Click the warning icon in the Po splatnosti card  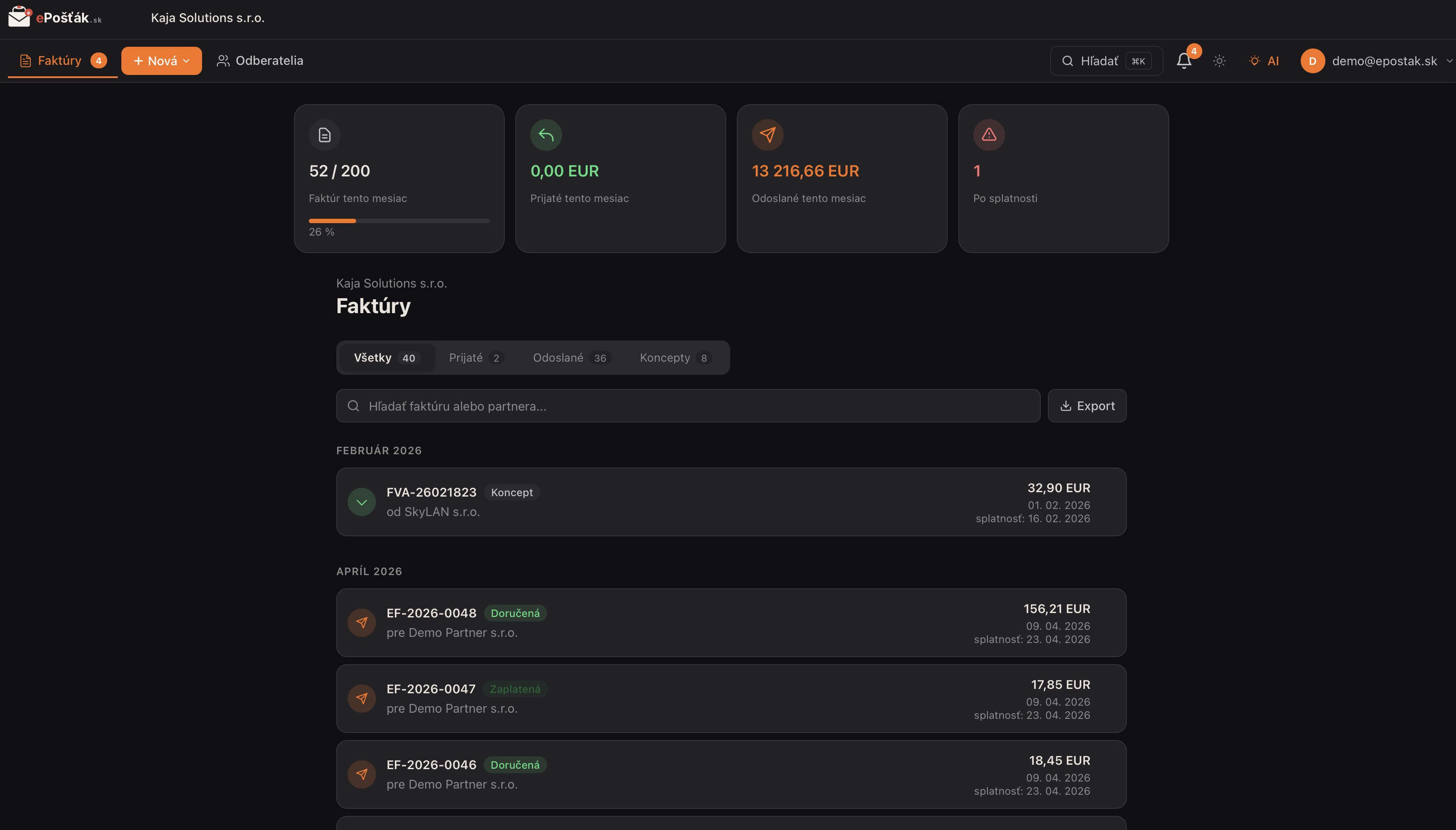[988, 135]
